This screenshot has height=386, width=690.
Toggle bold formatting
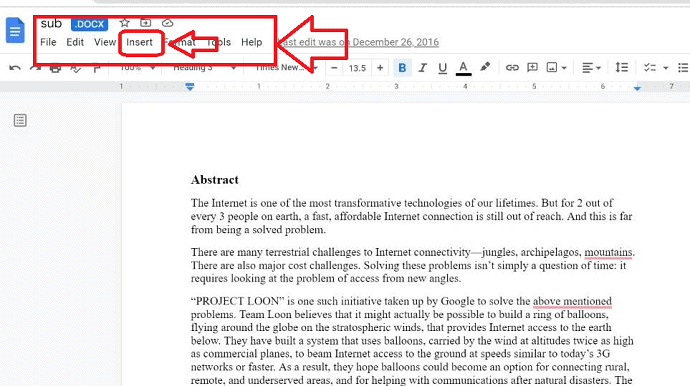pos(402,68)
